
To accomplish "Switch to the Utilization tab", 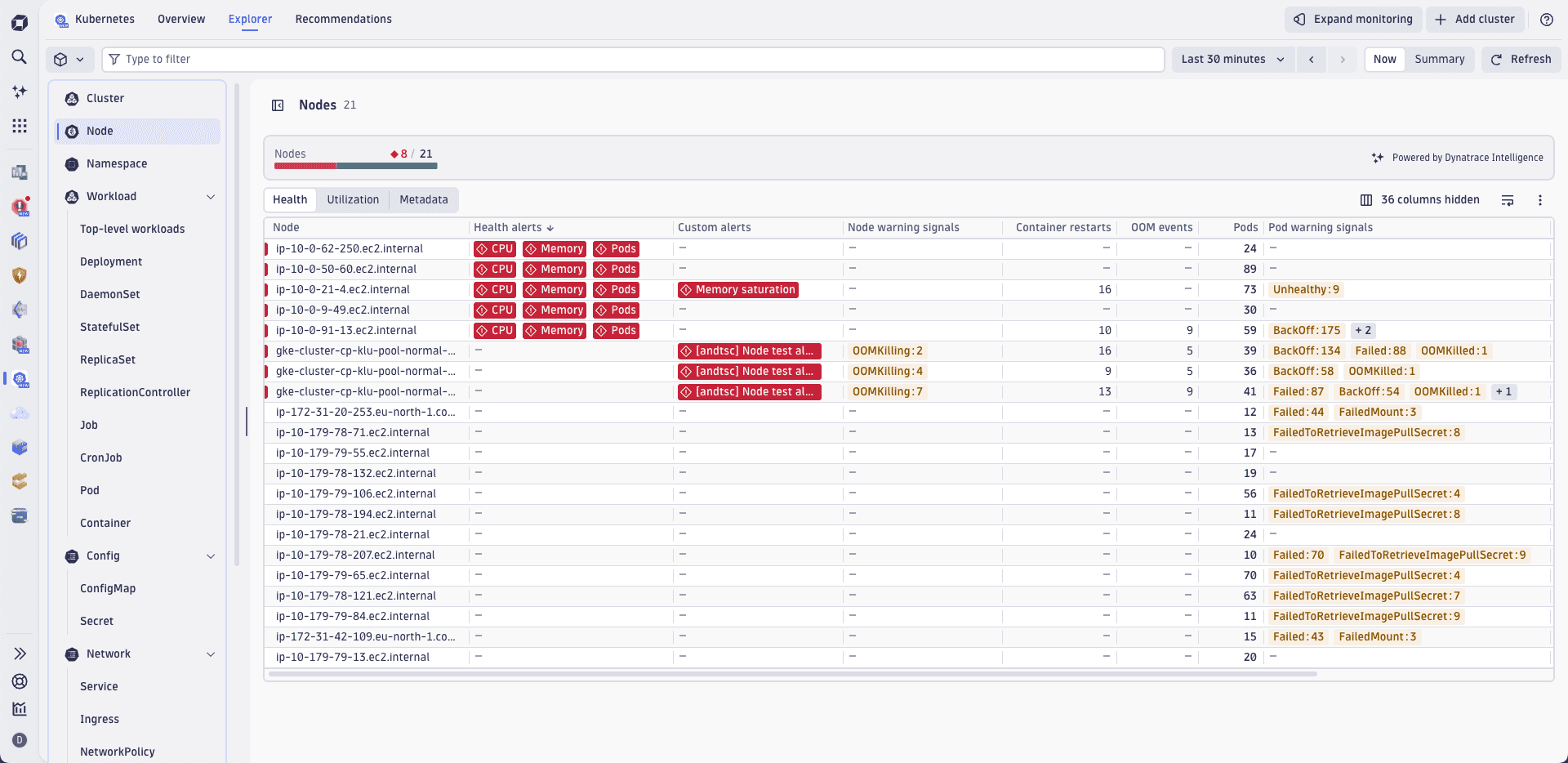I will click(353, 199).
